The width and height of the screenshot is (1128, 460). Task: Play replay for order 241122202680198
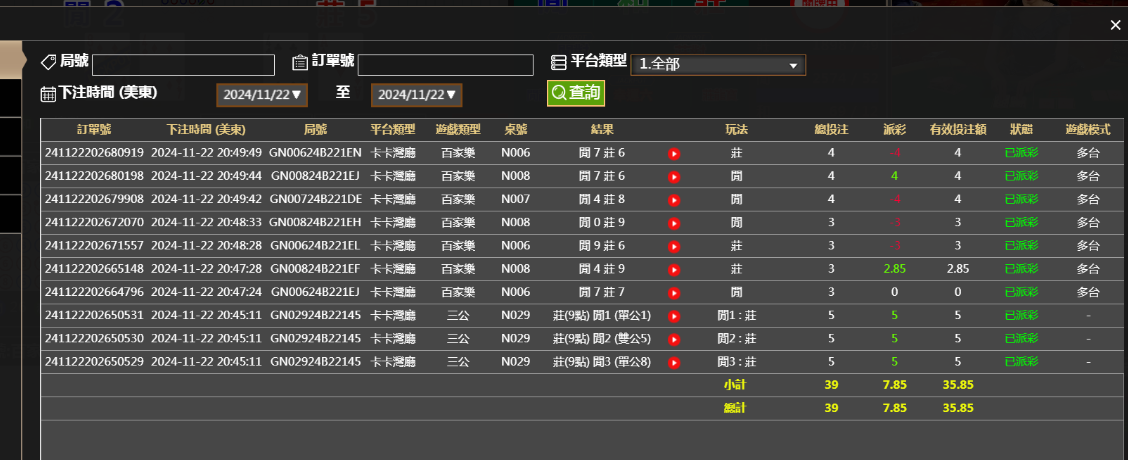[674, 177]
